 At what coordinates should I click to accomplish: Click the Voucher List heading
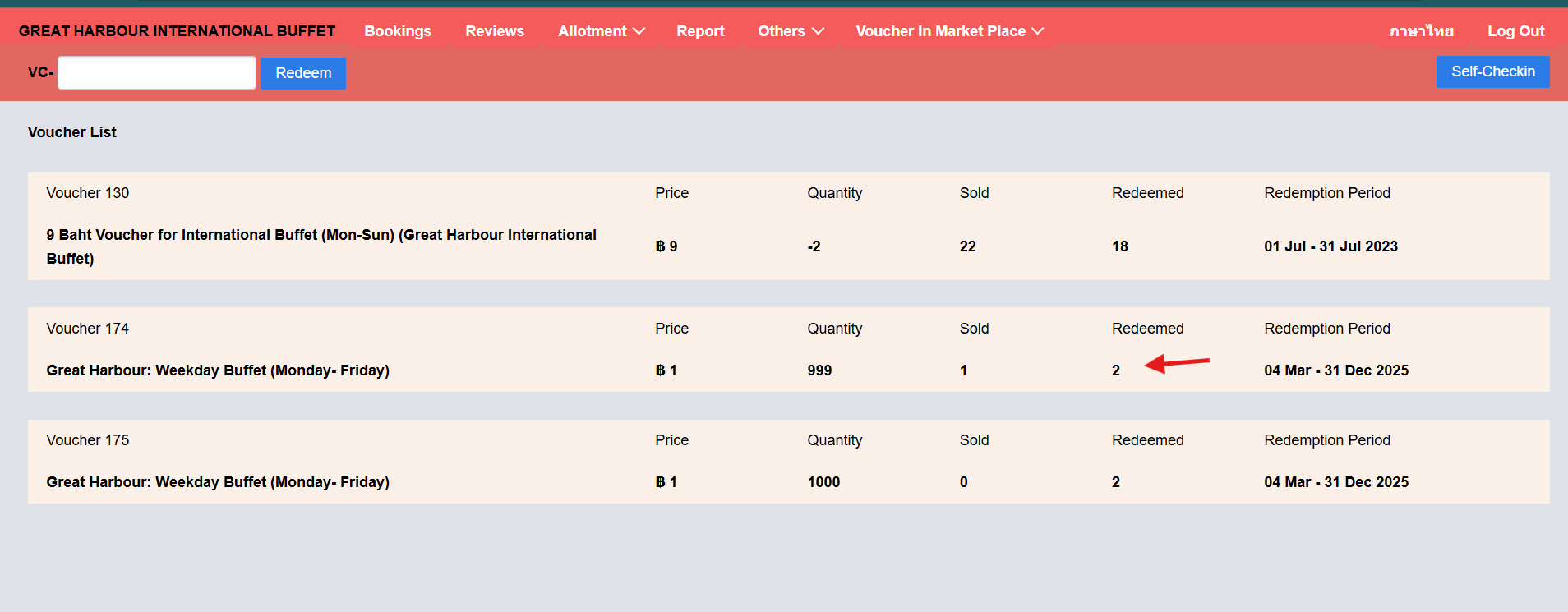72,132
